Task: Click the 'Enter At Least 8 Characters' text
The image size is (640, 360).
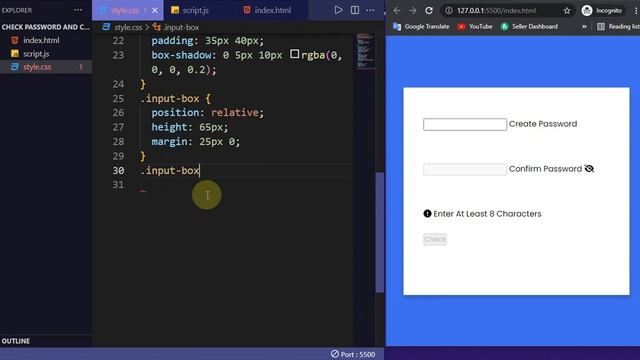Action: click(x=487, y=214)
